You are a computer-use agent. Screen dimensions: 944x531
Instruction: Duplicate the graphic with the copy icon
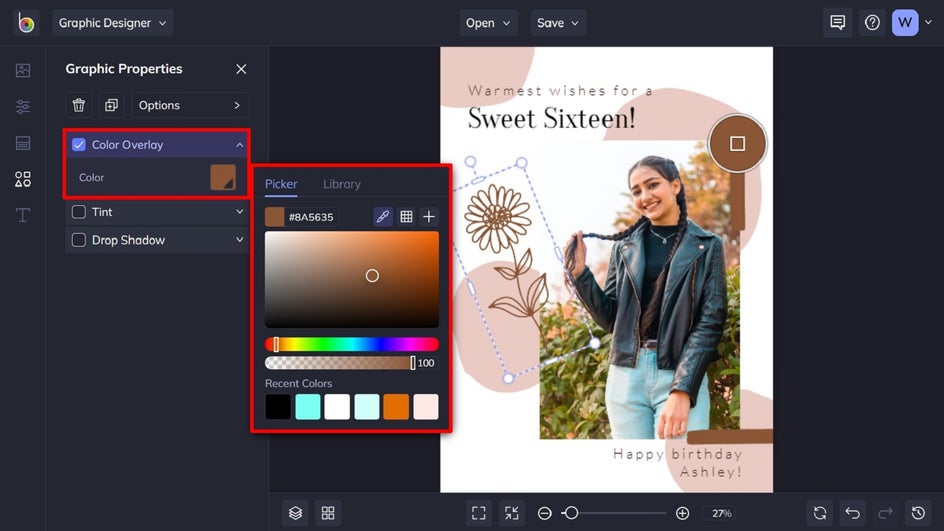111,105
